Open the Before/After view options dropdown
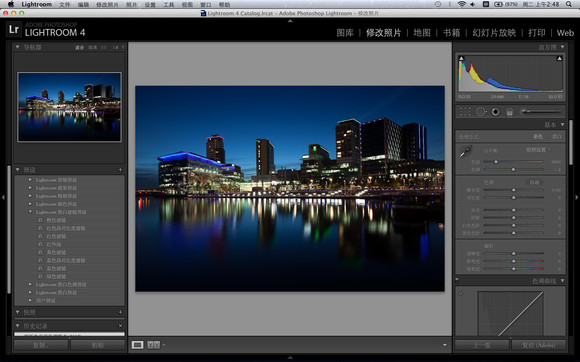 [x=164, y=345]
